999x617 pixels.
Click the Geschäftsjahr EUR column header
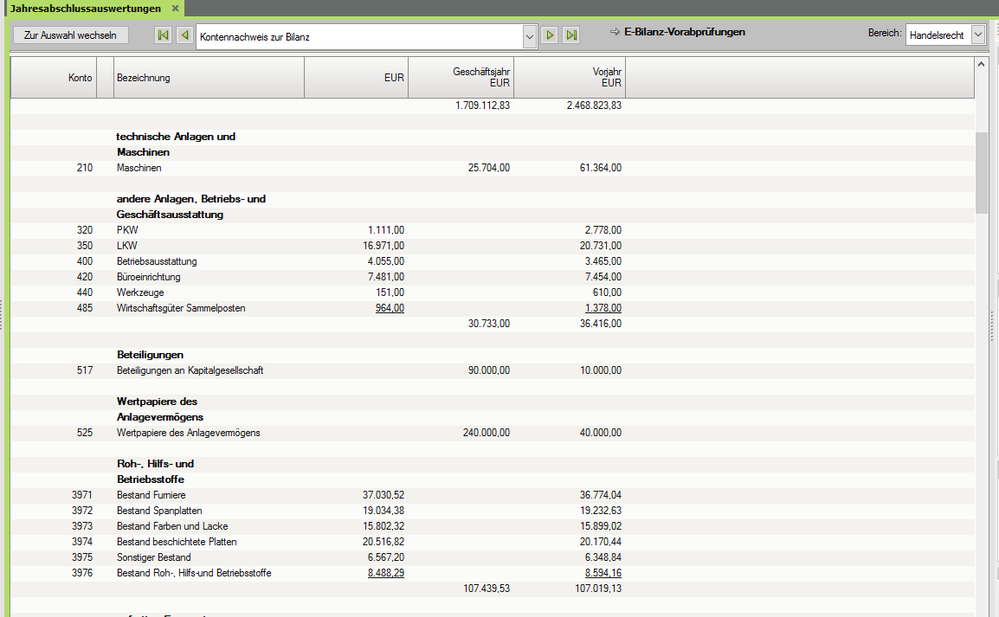click(x=461, y=78)
